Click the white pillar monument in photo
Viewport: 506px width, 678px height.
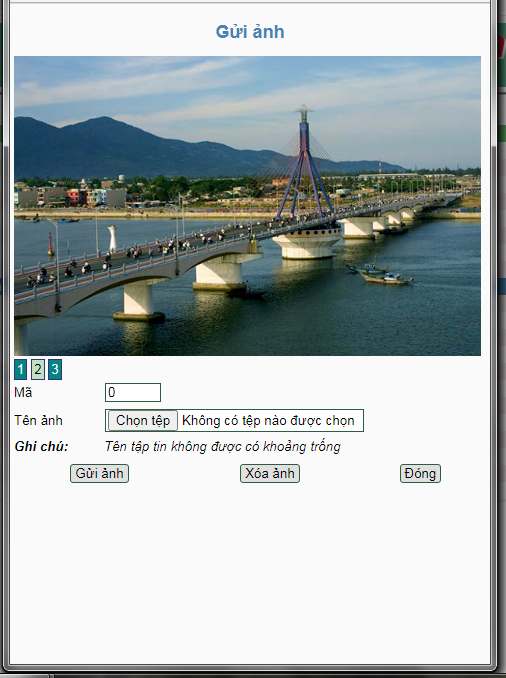(112, 238)
